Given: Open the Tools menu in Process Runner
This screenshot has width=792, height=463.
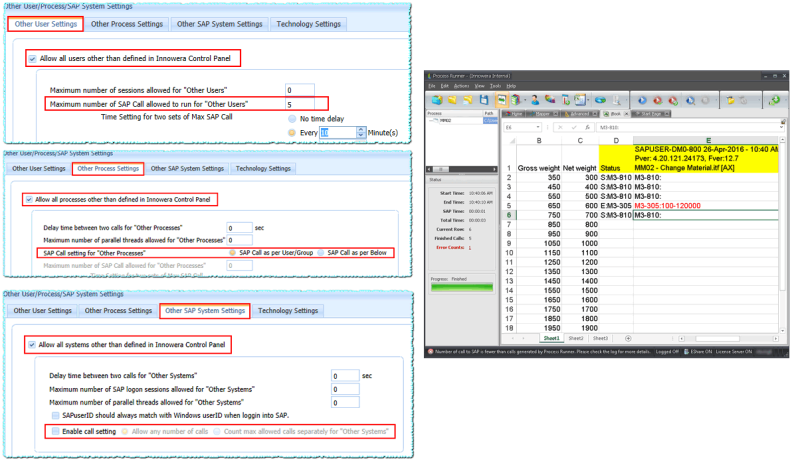Looking at the screenshot, I should click(495, 86).
